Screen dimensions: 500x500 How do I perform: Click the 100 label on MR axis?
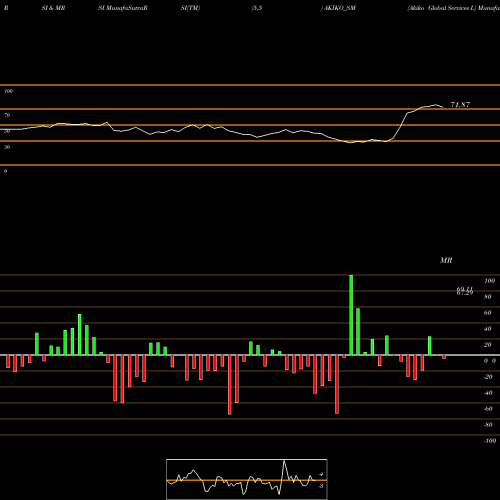(x=489, y=281)
